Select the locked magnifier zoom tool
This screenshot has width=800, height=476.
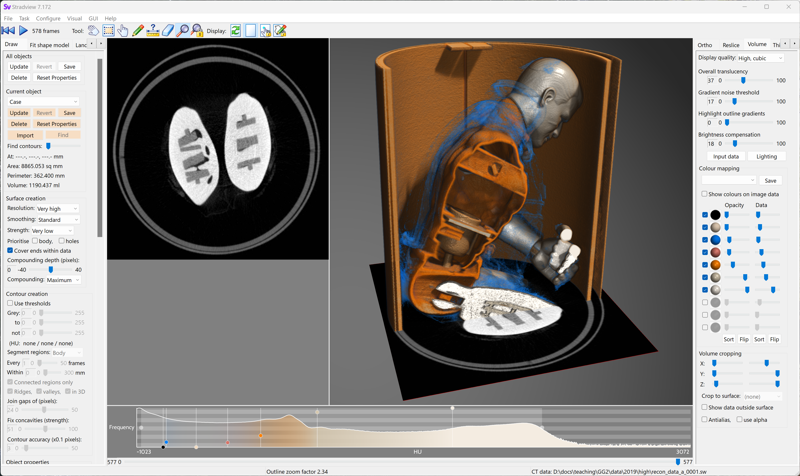(x=197, y=31)
